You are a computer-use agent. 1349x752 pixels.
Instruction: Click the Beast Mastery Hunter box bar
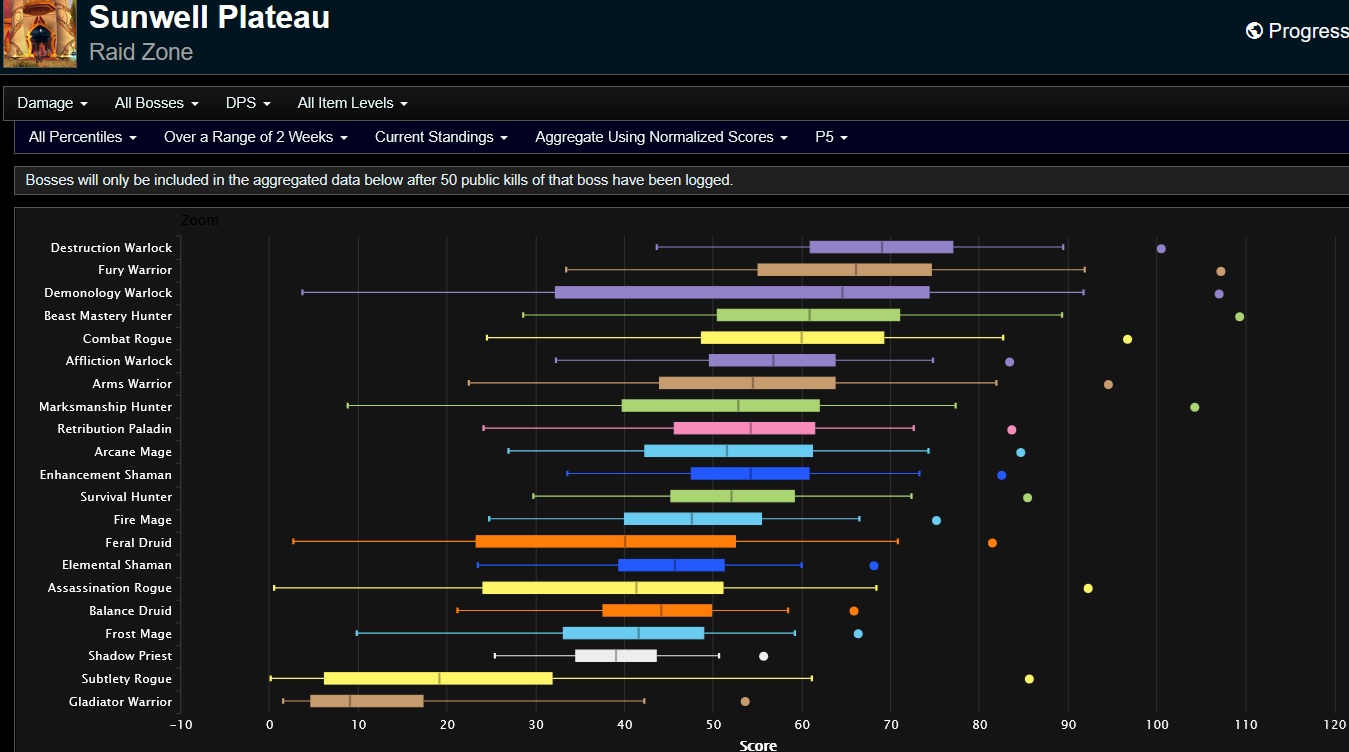808,315
